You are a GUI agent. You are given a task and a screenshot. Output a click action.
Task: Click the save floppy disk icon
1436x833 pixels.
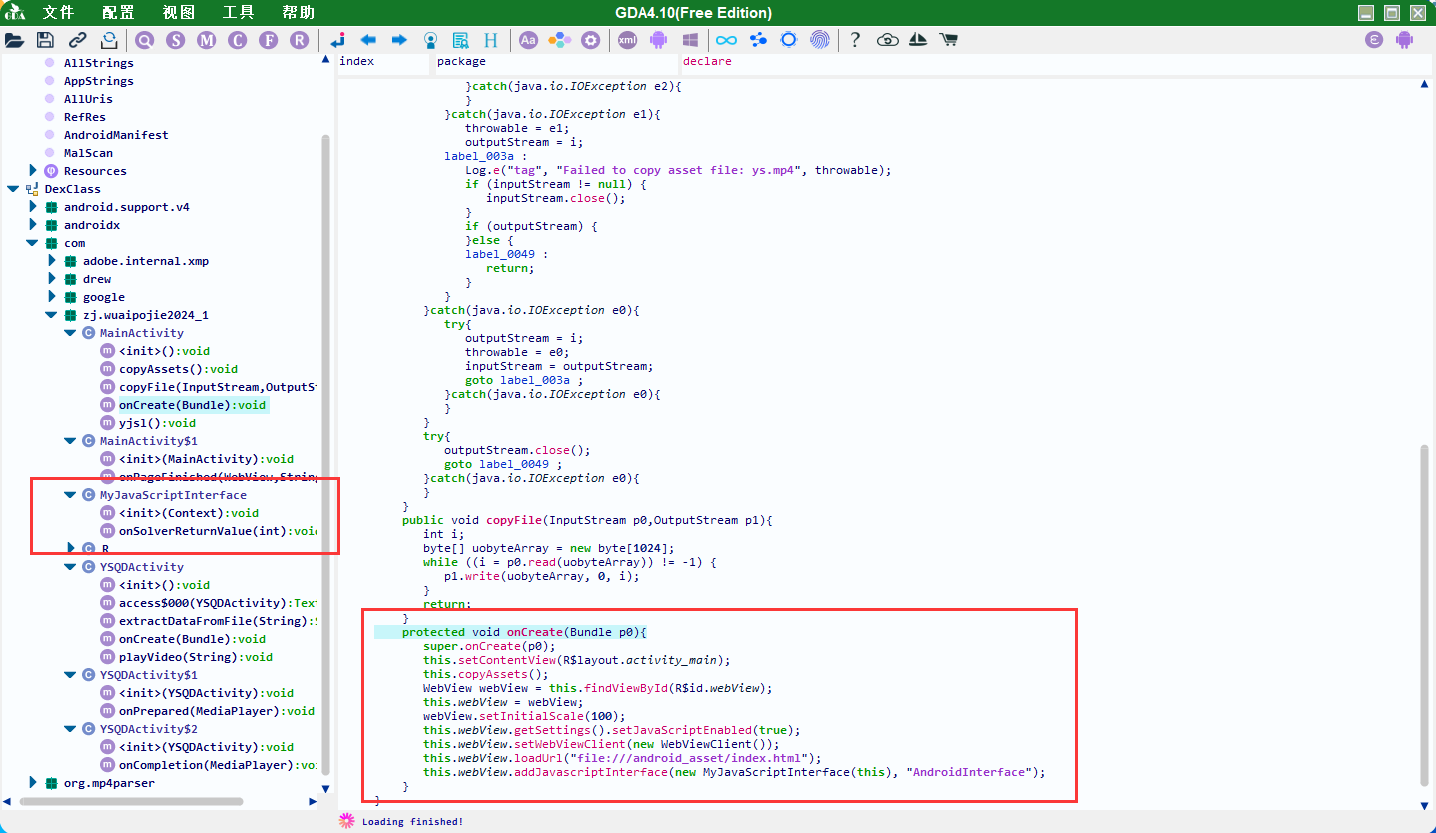[x=45, y=40]
